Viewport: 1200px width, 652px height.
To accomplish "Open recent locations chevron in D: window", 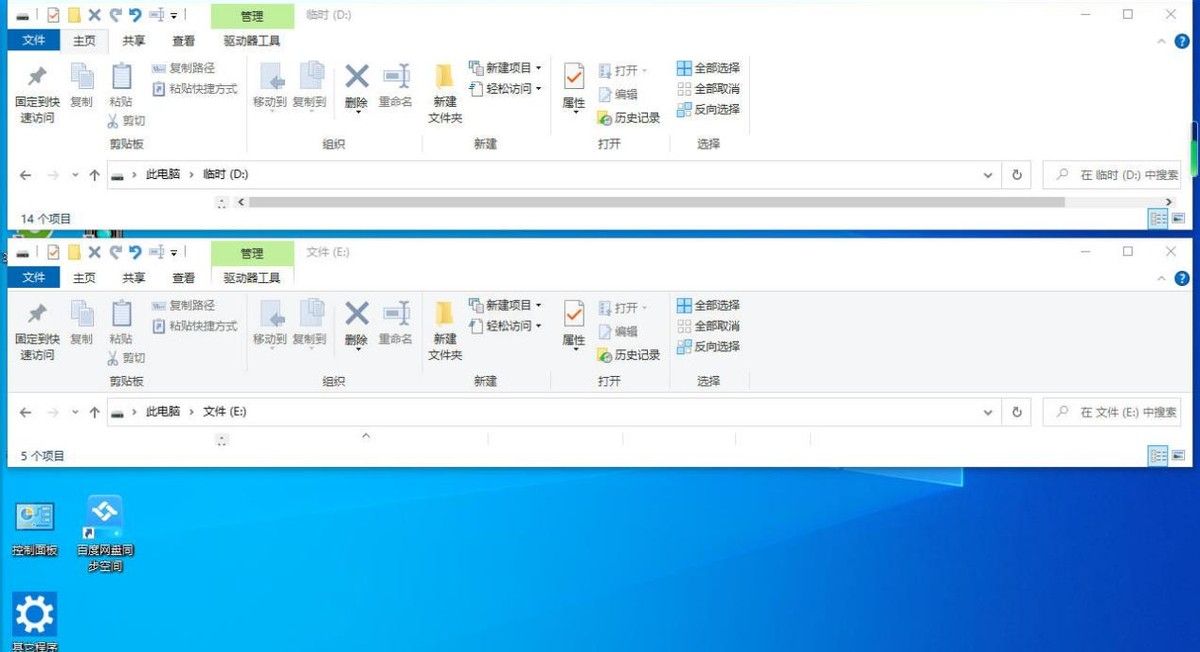I will (75, 175).
